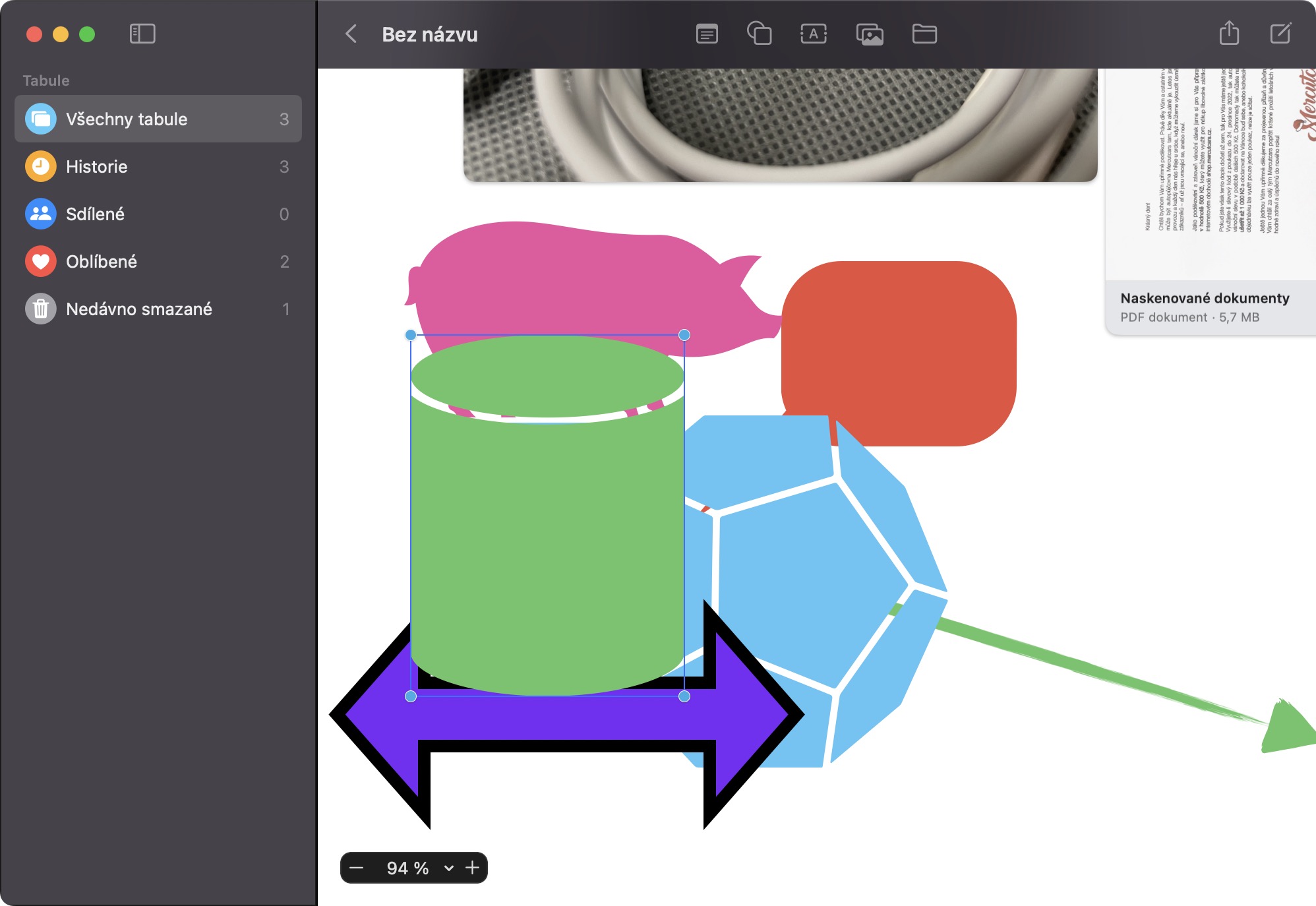Create a new board
The image size is (1316, 906).
pyautogui.click(x=1280, y=33)
